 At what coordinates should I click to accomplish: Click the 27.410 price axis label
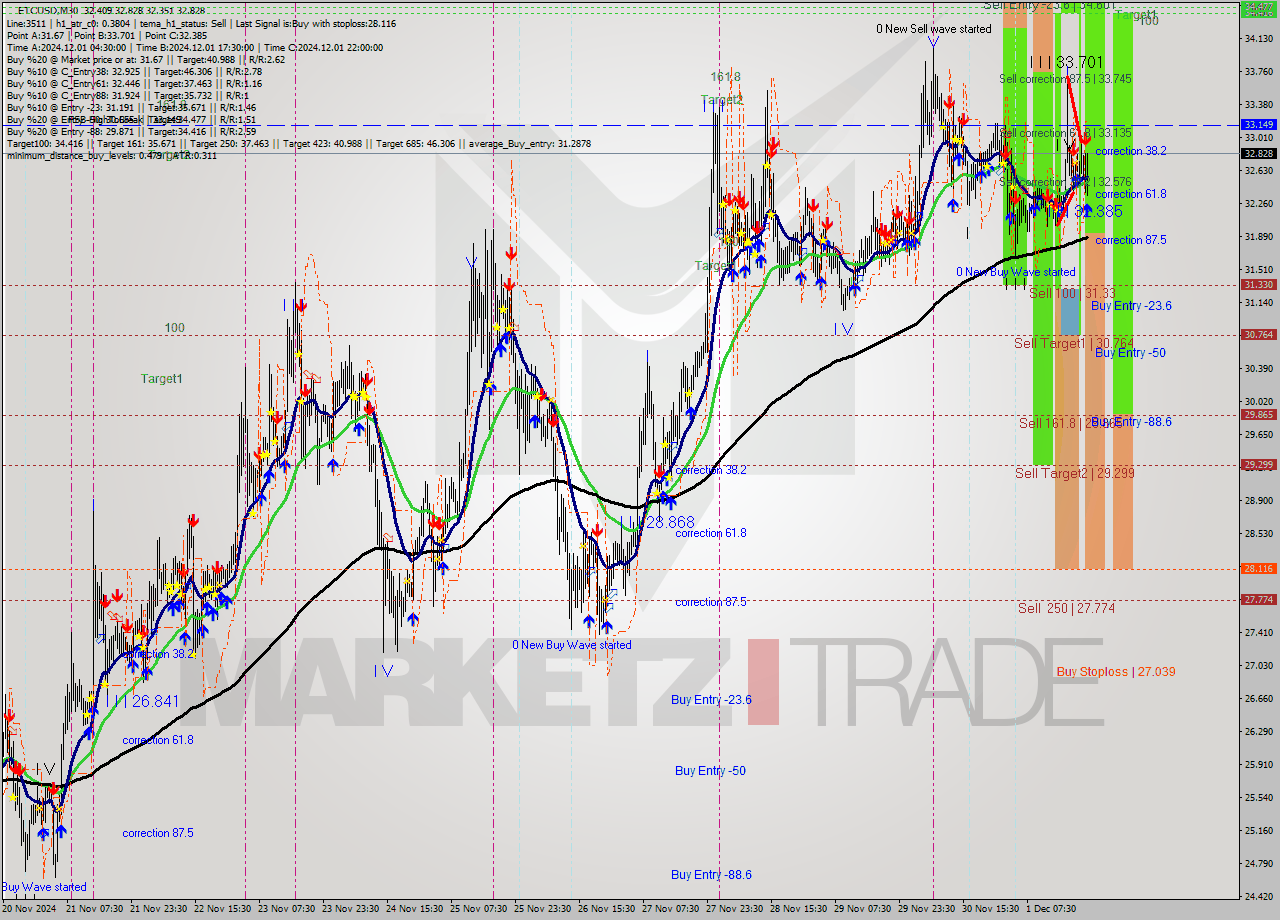1258,633
